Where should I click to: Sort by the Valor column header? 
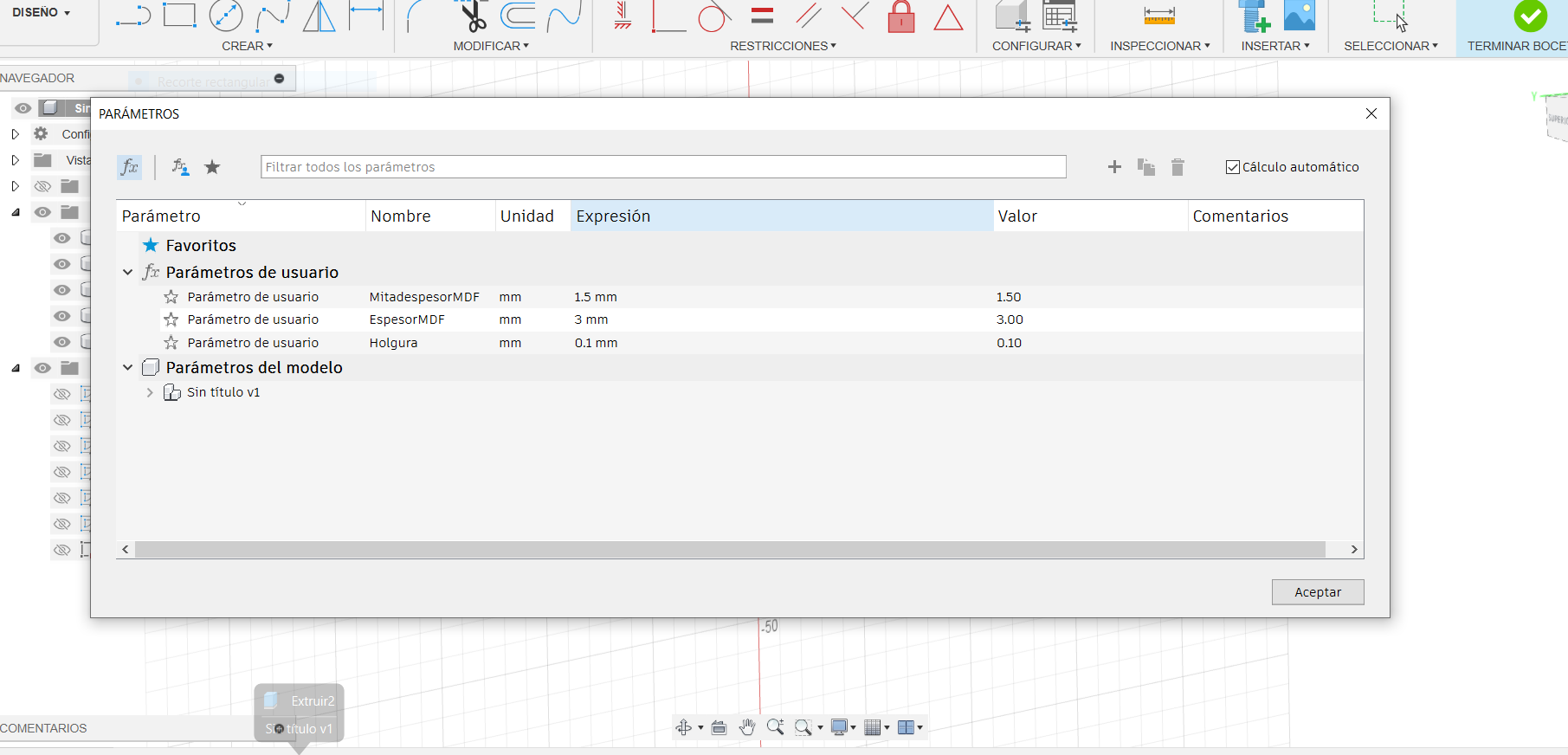[1090, 216]
